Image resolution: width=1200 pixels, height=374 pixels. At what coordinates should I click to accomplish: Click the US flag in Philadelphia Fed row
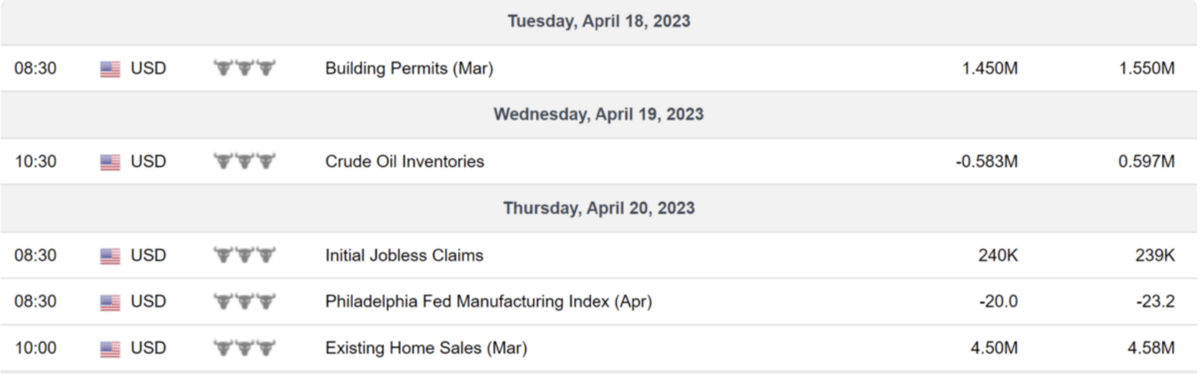click(110, 302)
